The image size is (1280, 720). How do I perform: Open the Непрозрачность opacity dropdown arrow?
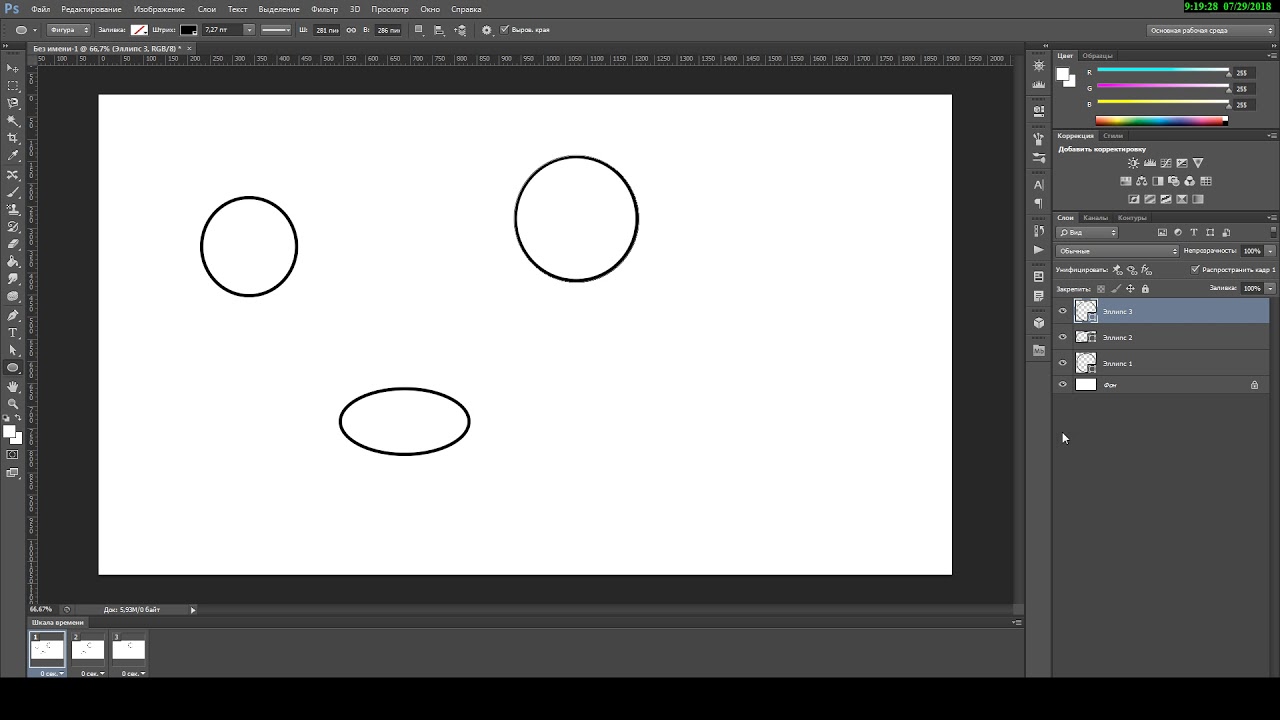point(1270,251)
